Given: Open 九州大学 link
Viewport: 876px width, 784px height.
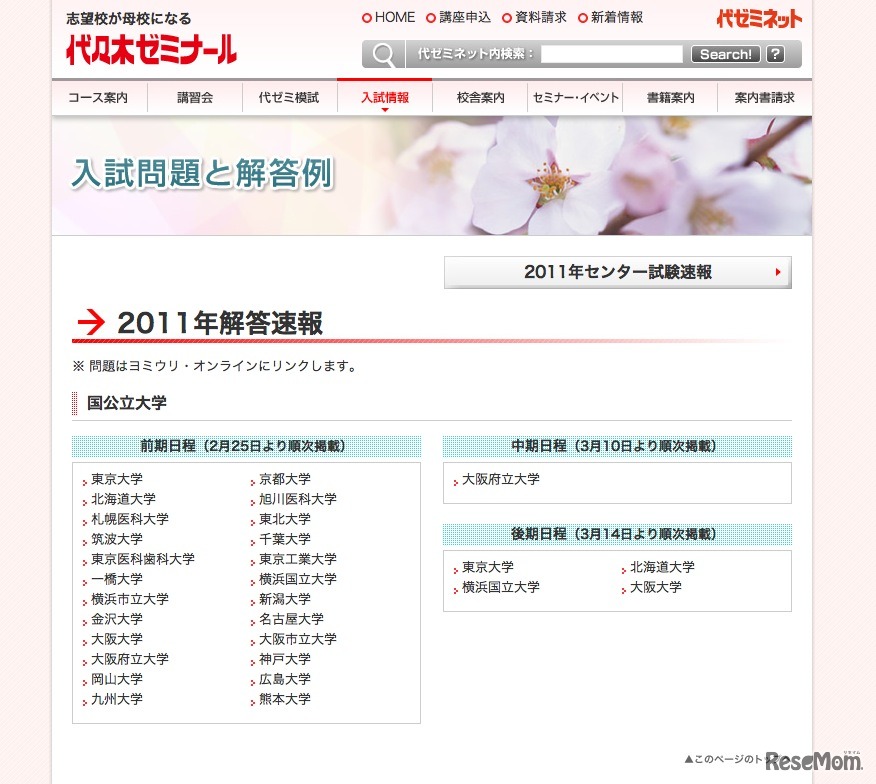Looking at the screenshot, I should coord(117,699).
